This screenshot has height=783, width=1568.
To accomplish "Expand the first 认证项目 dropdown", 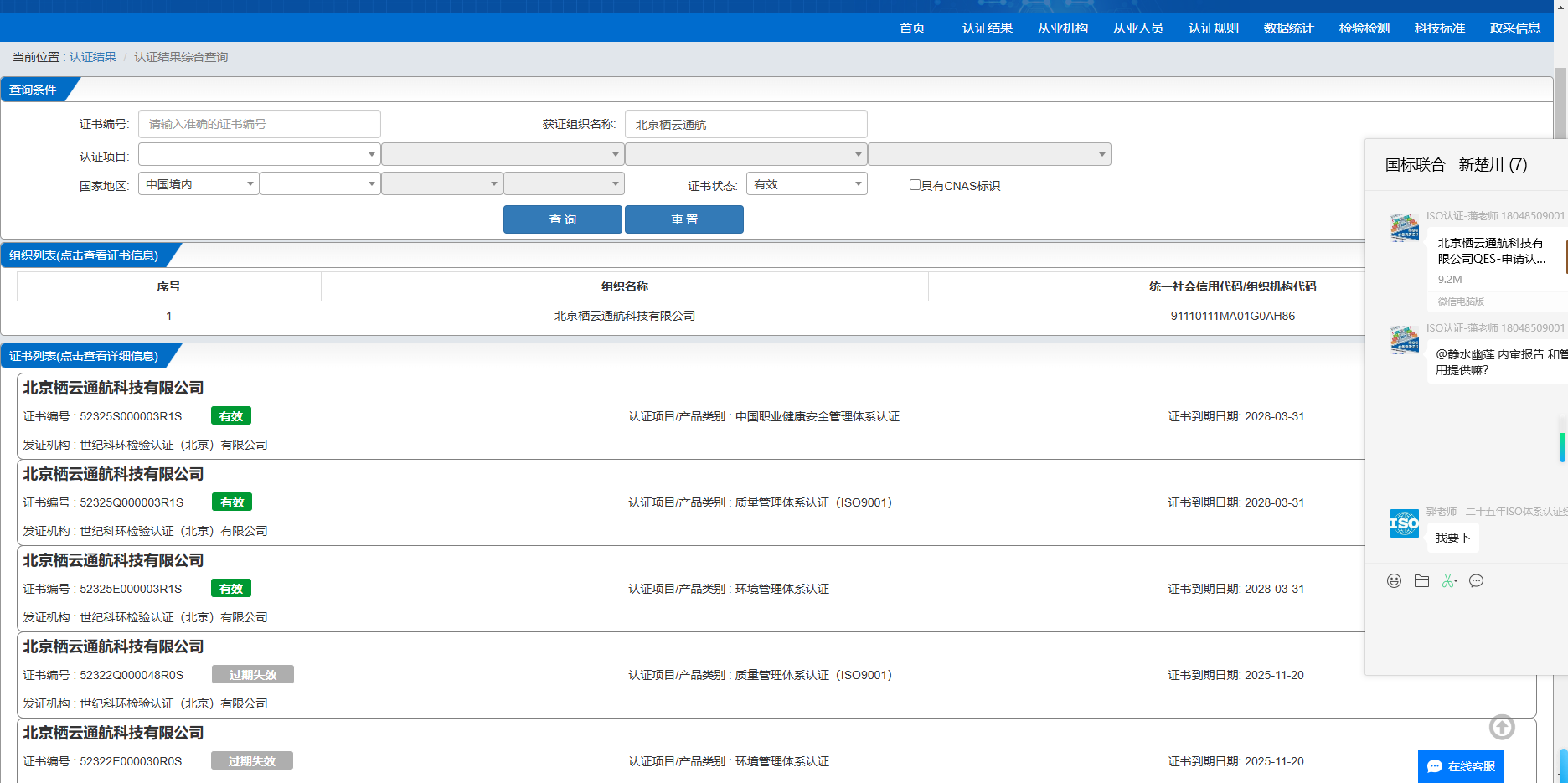I will pos(259,155).
